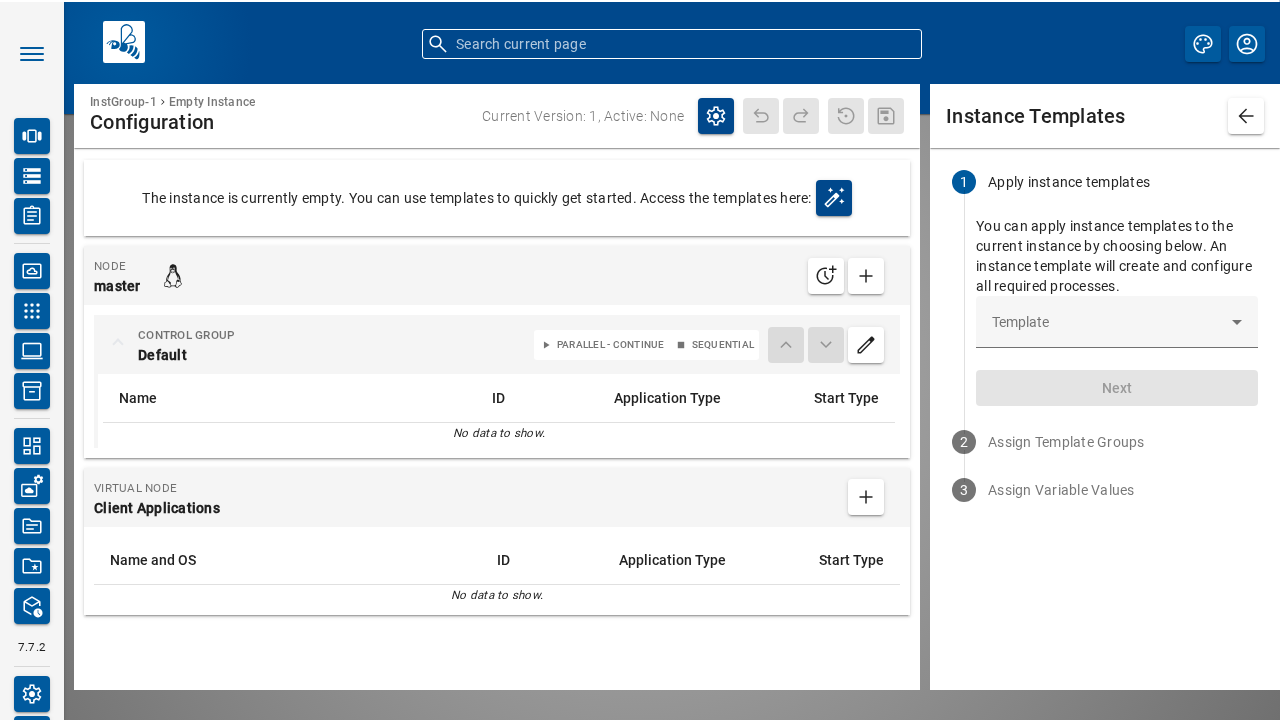Click the InstGroup-1 breadcrumb link
1280x720 pixels.
click(123, 102)
